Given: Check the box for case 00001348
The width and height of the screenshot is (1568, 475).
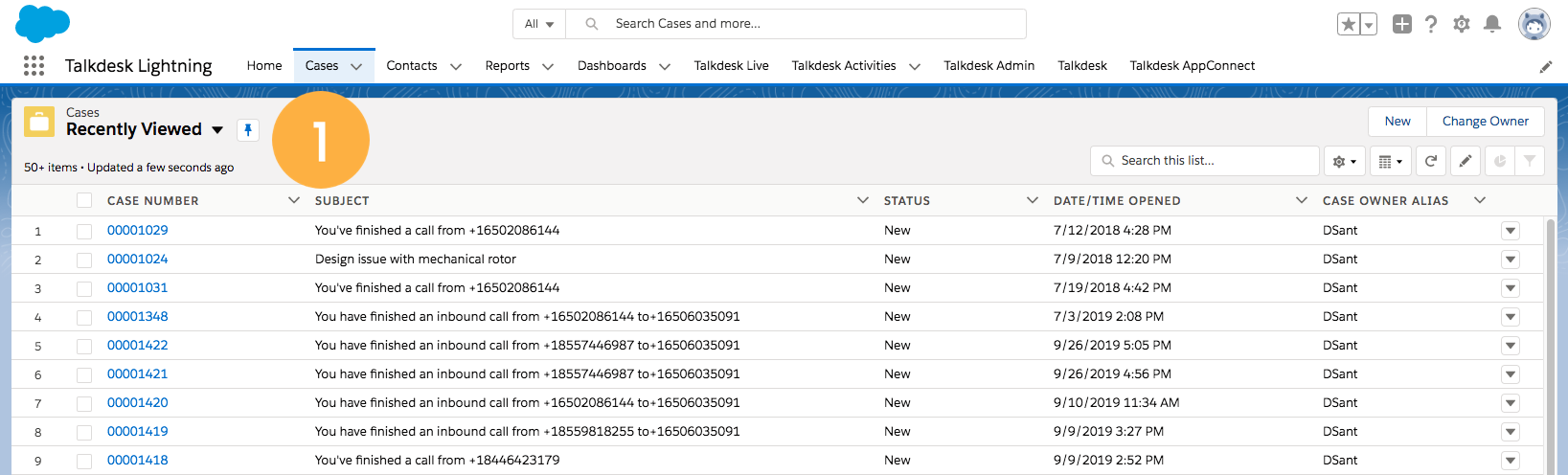Looking at the screenshot, I should coord(84,317).
